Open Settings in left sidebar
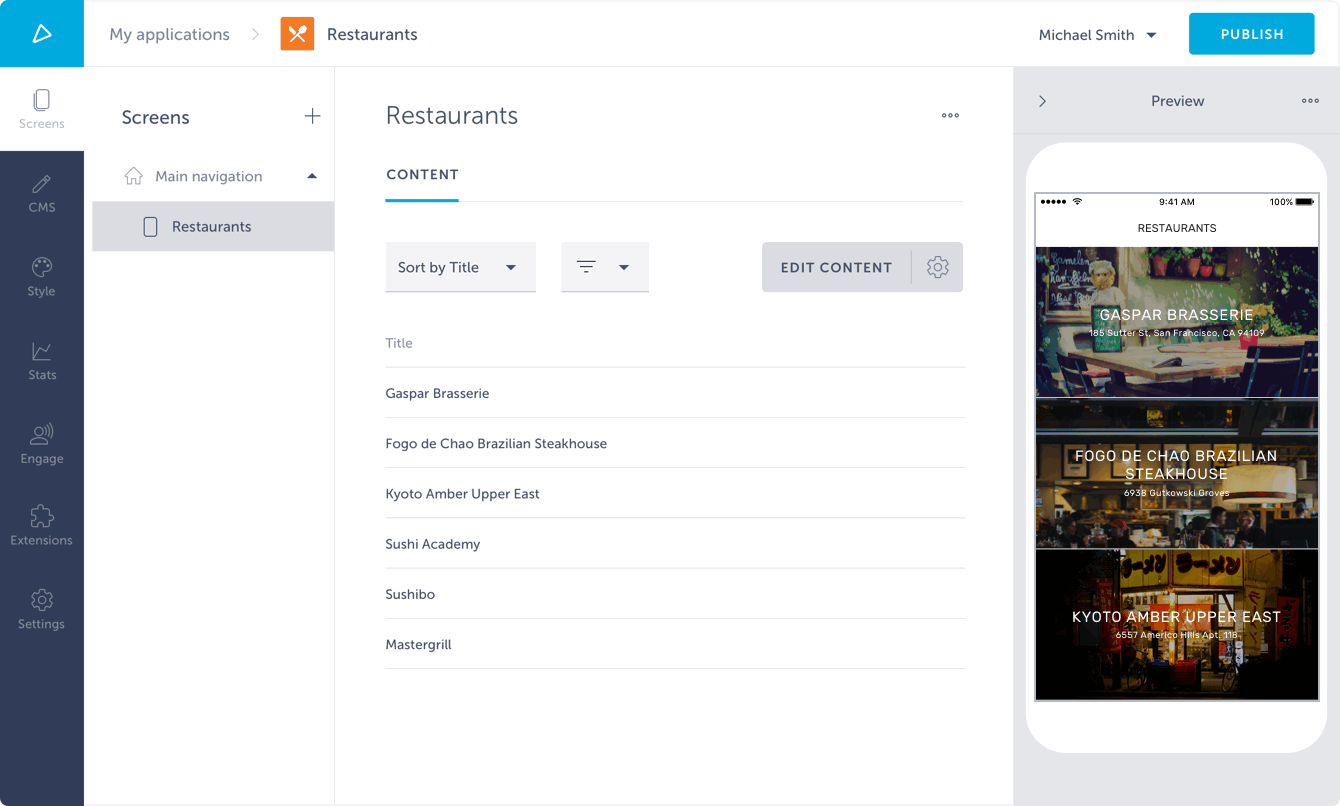The width and height of the screenshot is (1340, 806). coord(42,610)
